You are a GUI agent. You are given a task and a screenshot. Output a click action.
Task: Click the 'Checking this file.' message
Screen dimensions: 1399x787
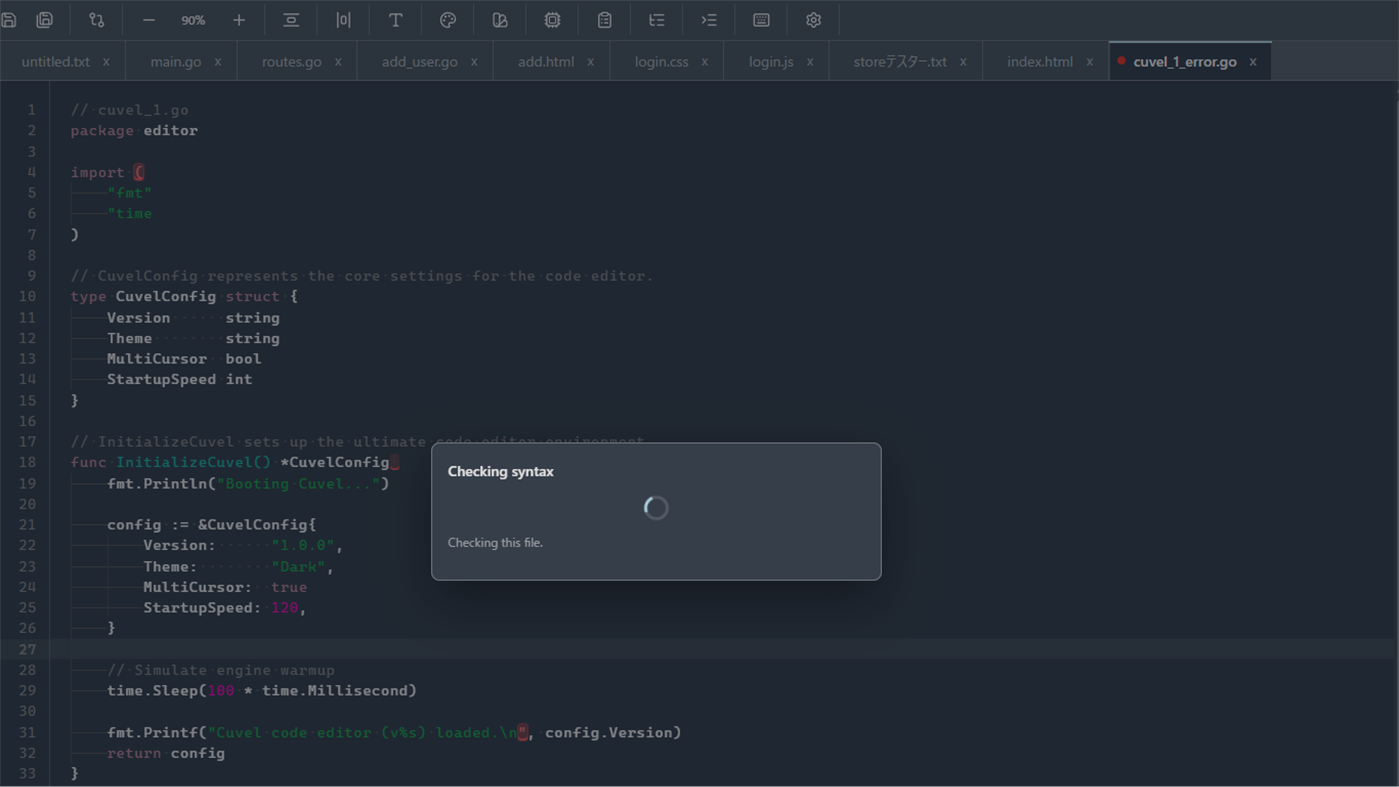click(495, 542)
